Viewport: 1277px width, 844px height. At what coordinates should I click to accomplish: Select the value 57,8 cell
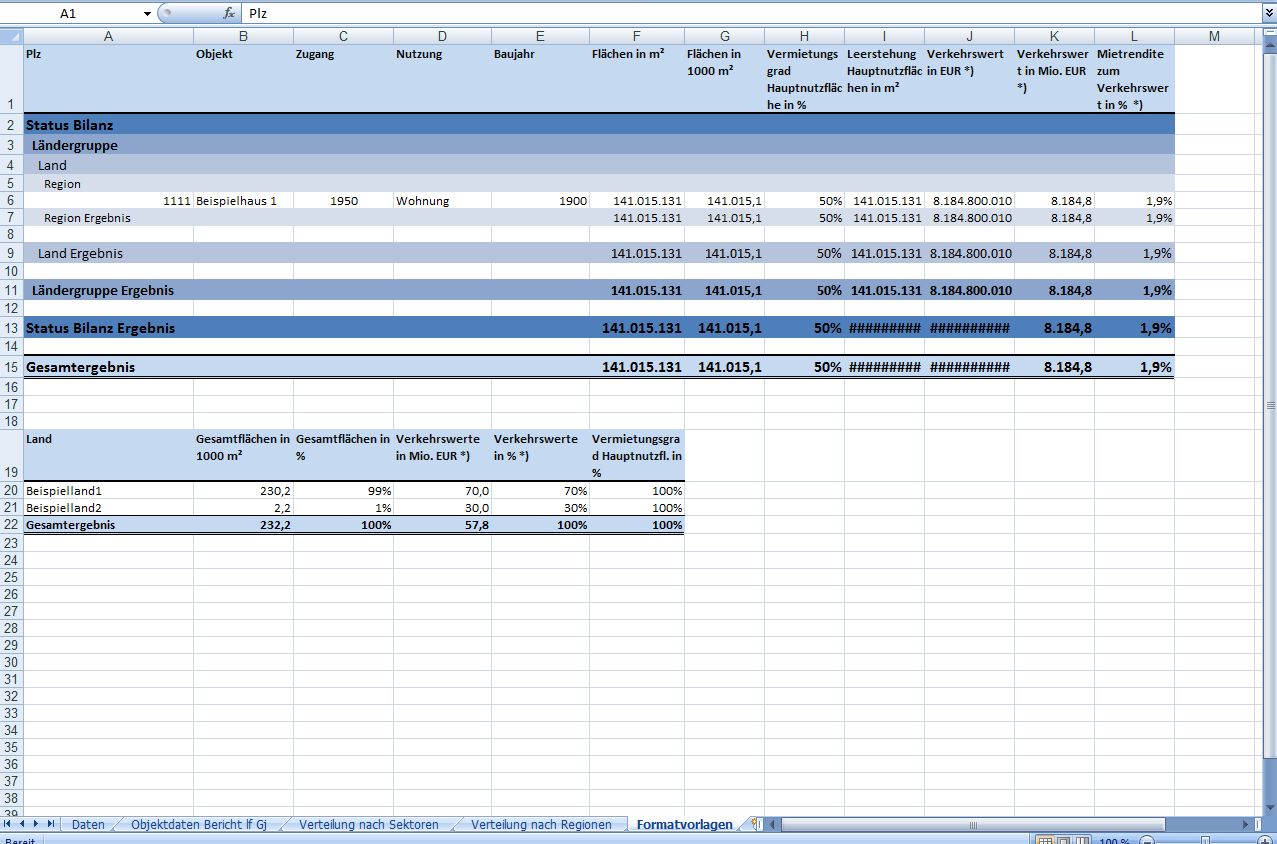[x=442, y=525]
